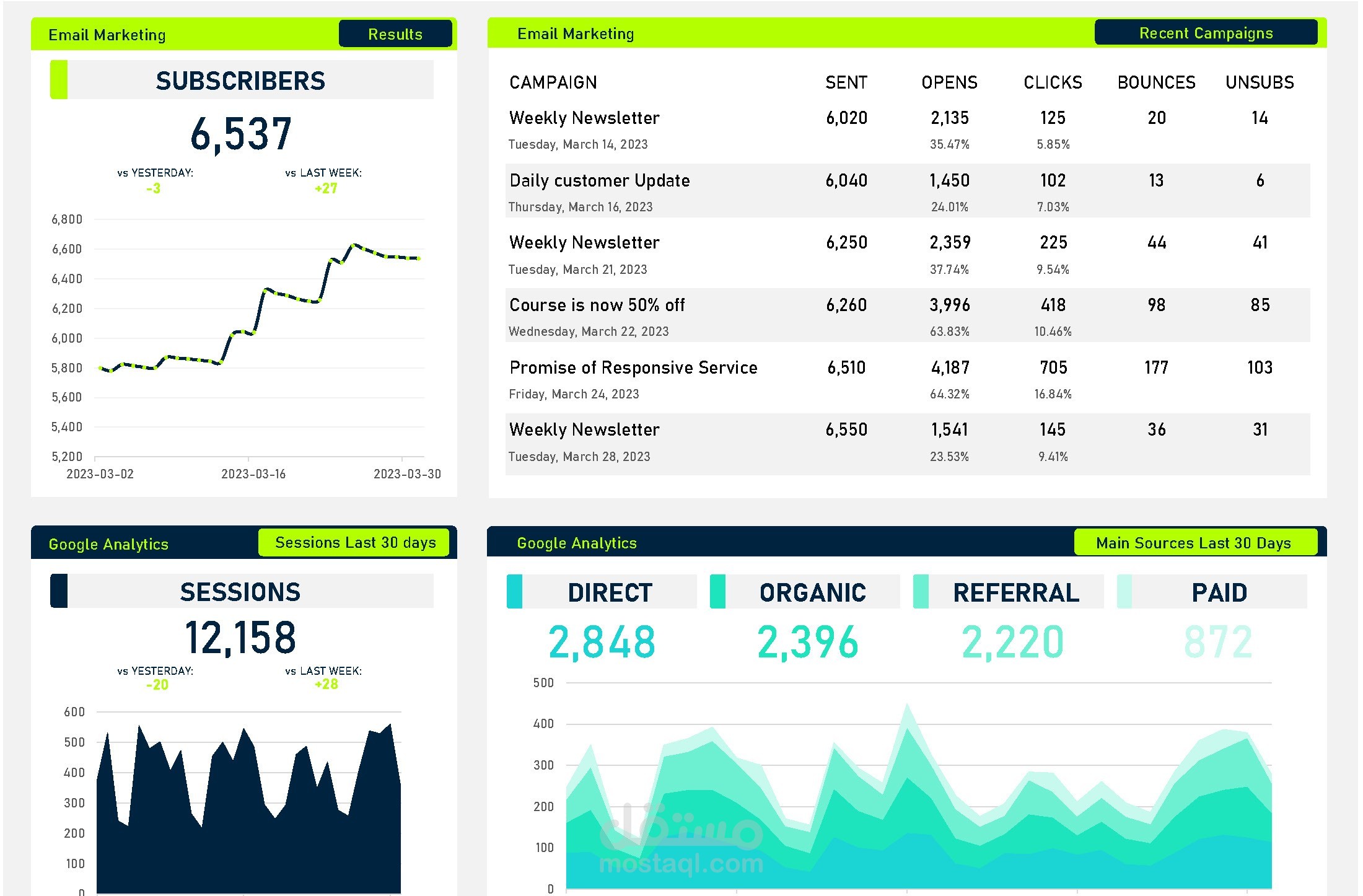Sort the table by SENT column header
This screenshot has height=896, width=1363.
click(846, 82)
